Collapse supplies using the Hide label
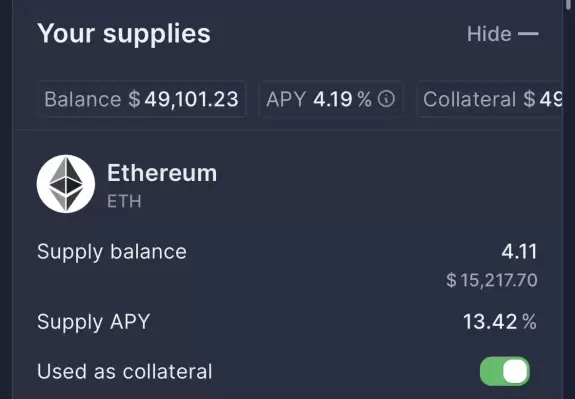575x399 pixels. point(489,34)
